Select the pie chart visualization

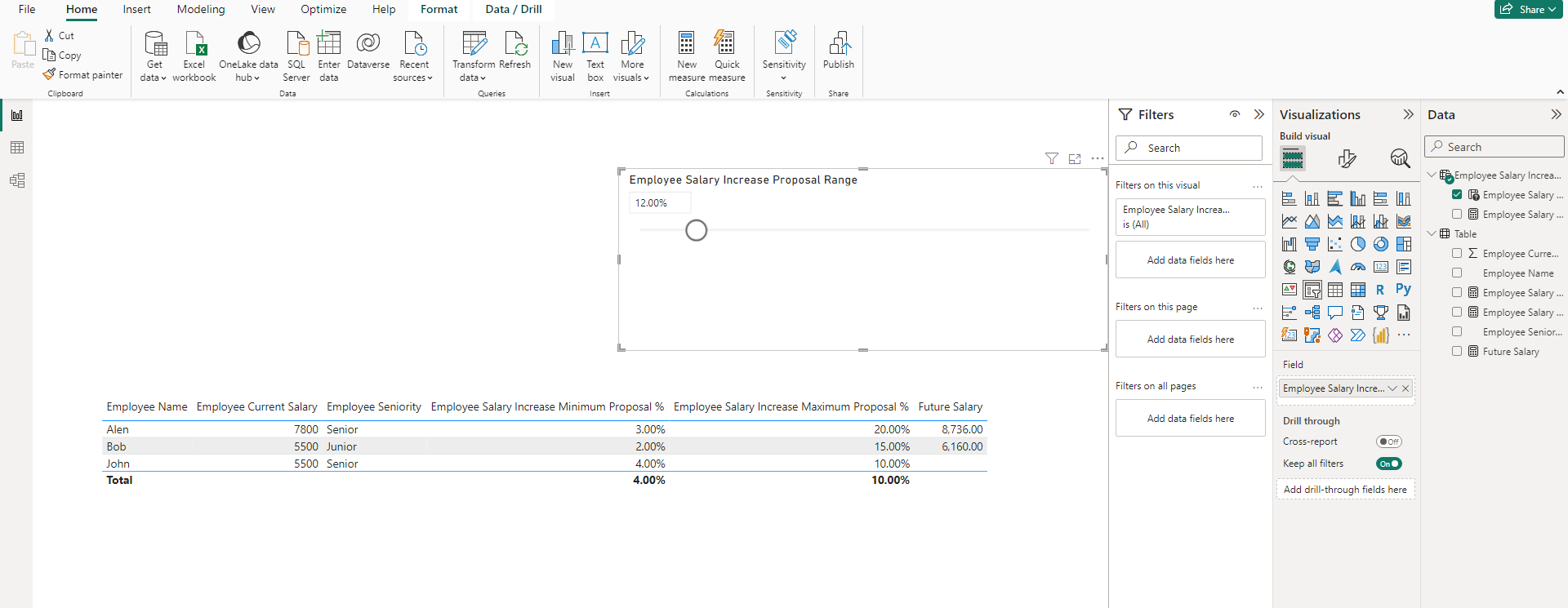1357,243
